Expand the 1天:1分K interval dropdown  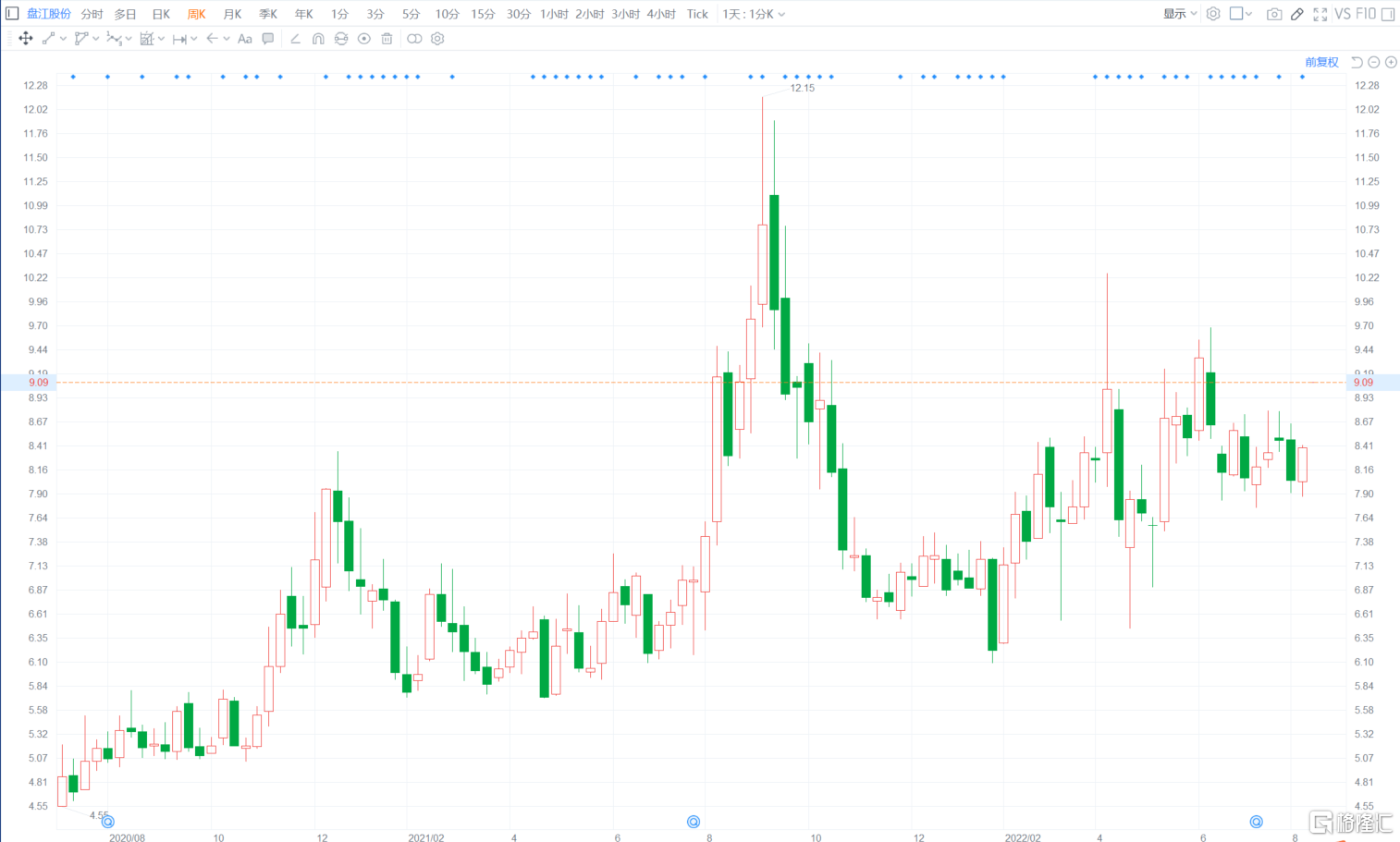754,14
